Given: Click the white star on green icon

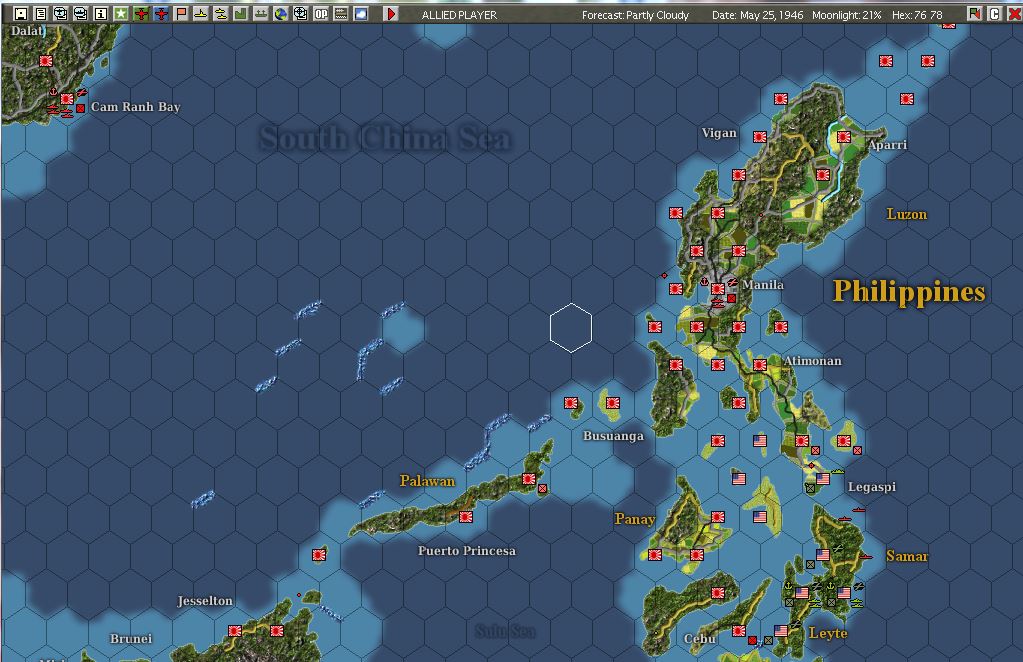Looking at the screenshot, I should click(121, 14).
